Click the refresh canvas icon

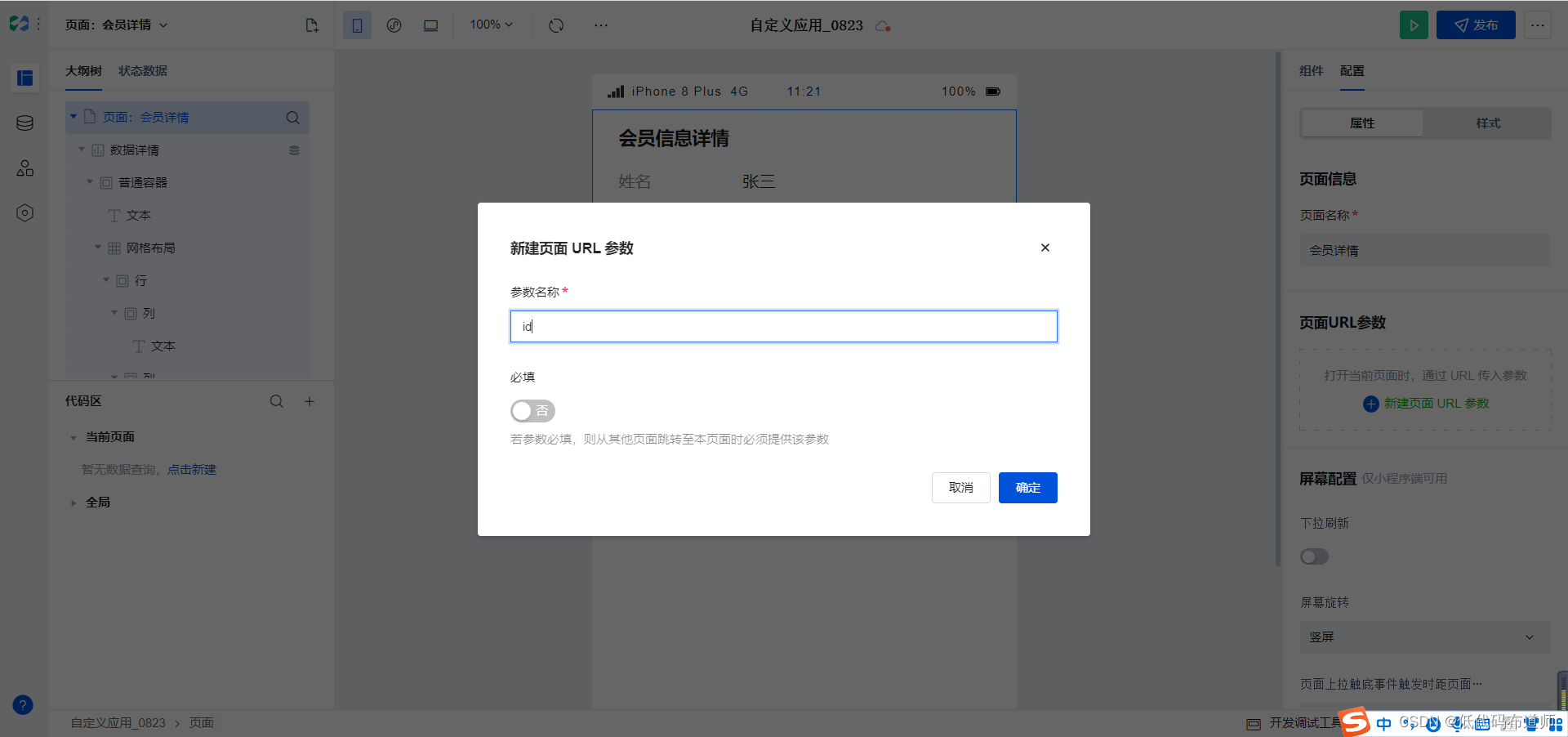(x=556, y=25)
